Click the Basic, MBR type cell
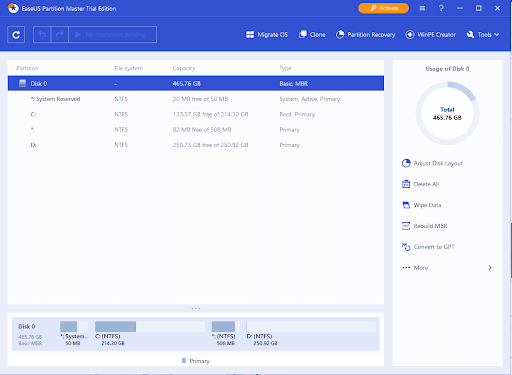Viewport: 512px width, 375px height. click(x=294, y=84)
